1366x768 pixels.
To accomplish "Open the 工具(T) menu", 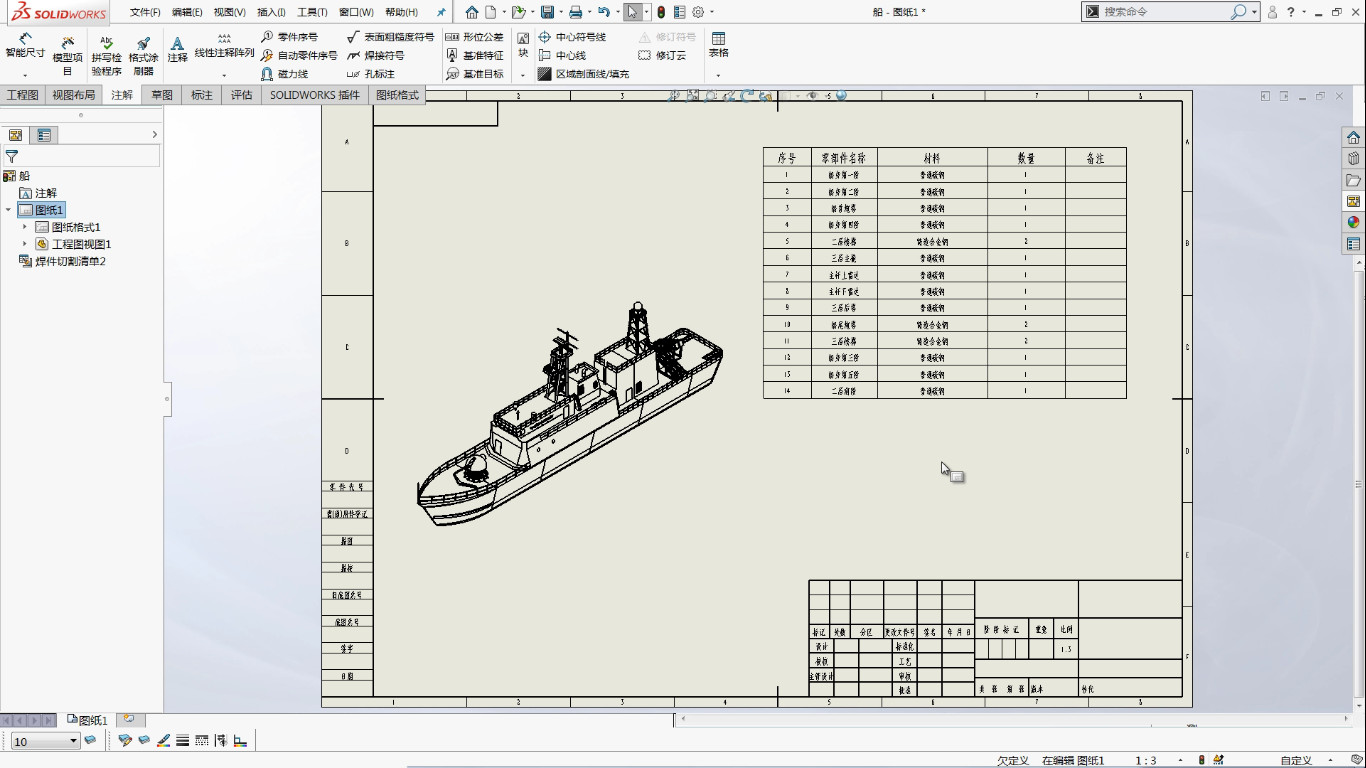I will coord(312,12).
